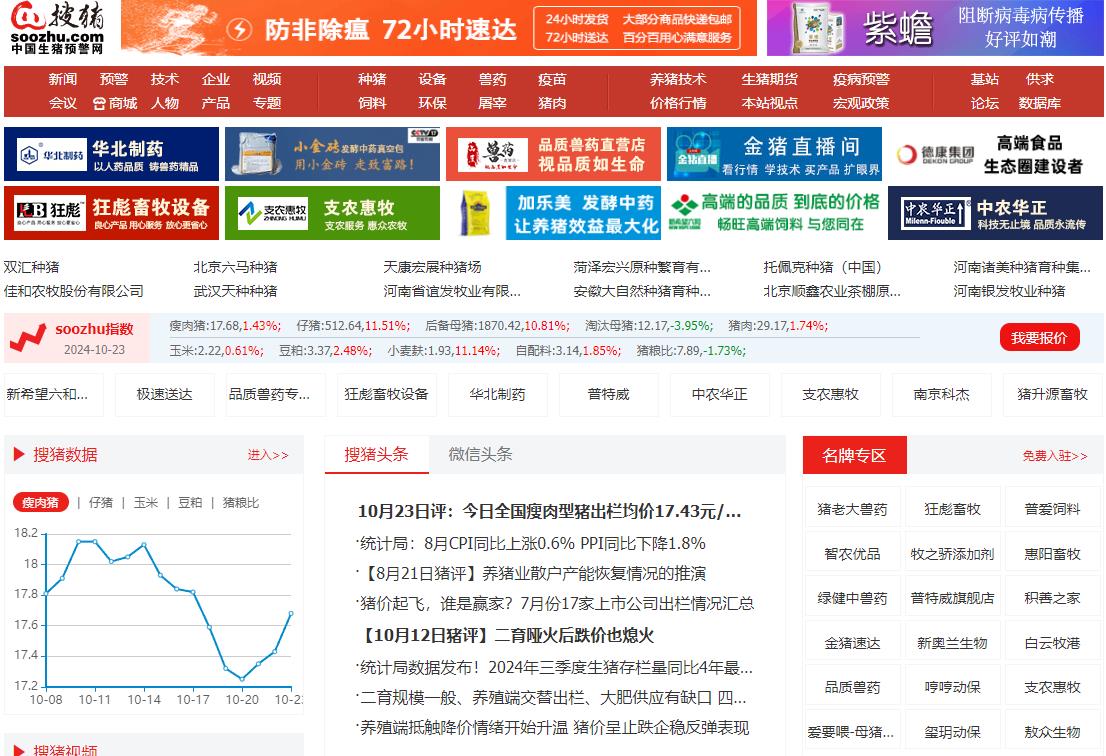Open the 北京六马种猪 link

[236, 267]
